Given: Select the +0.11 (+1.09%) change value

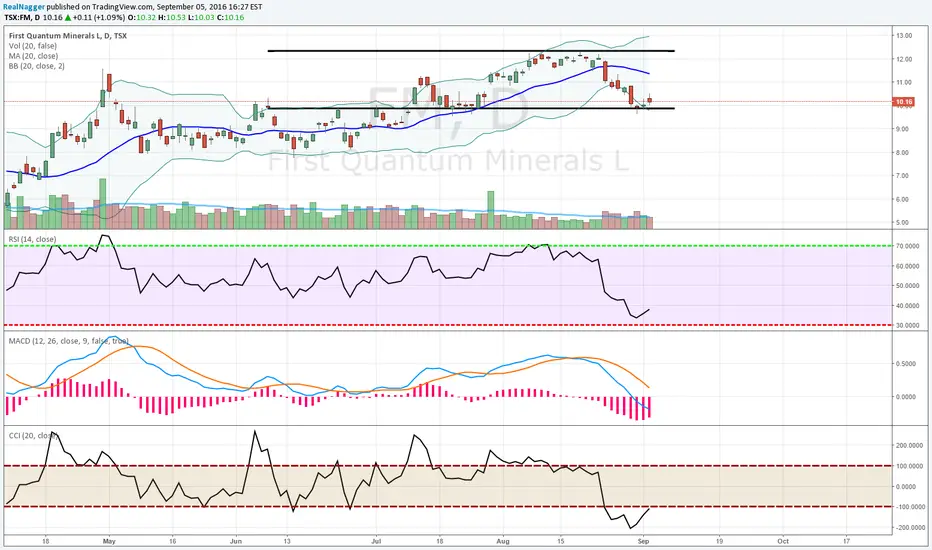Looking at the screenshot, I should pos(99,18).
